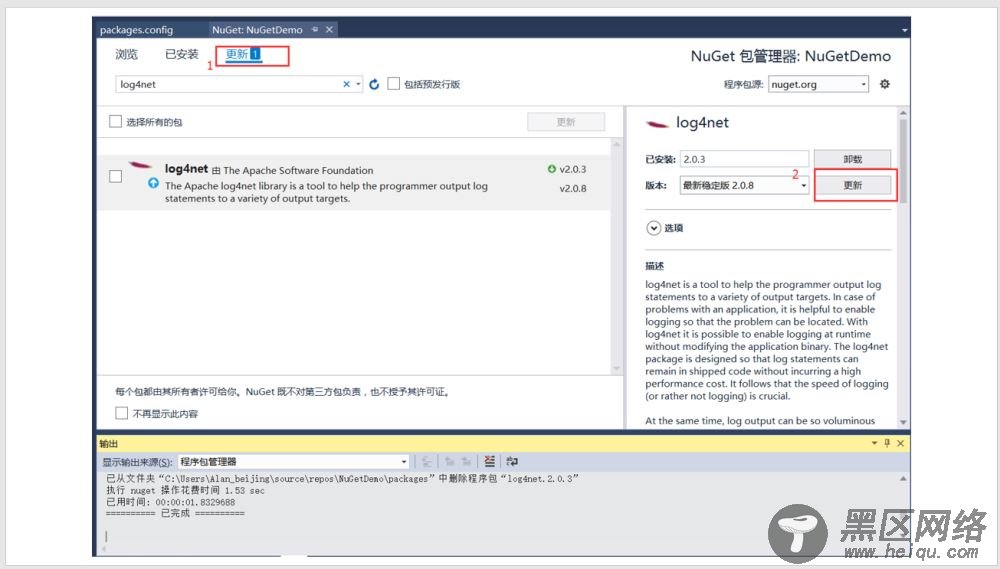Close the output panel
This screenshot has width=1000, height=569.
[x=901, y=443]
